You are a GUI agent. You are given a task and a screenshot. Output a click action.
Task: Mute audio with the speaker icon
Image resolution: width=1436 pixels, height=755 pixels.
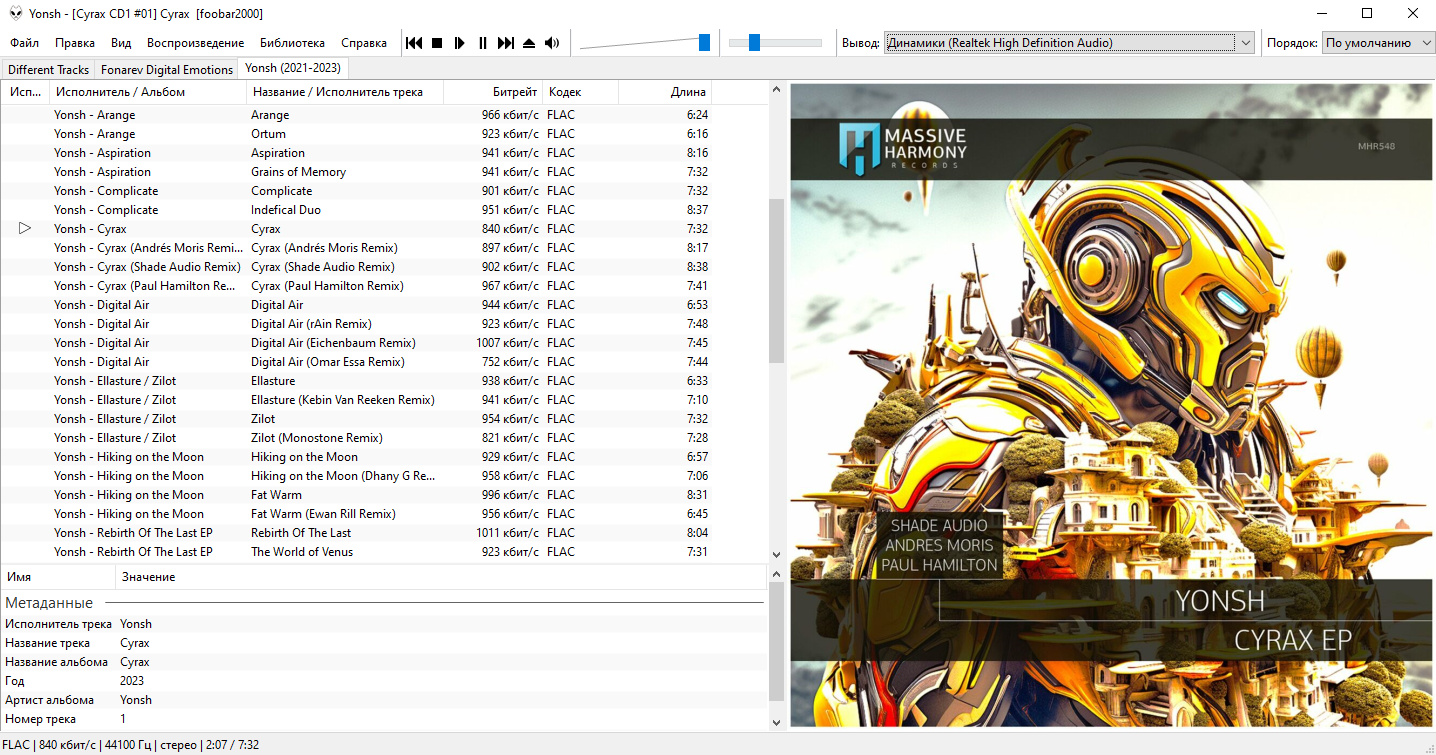[x=552, y=43]
